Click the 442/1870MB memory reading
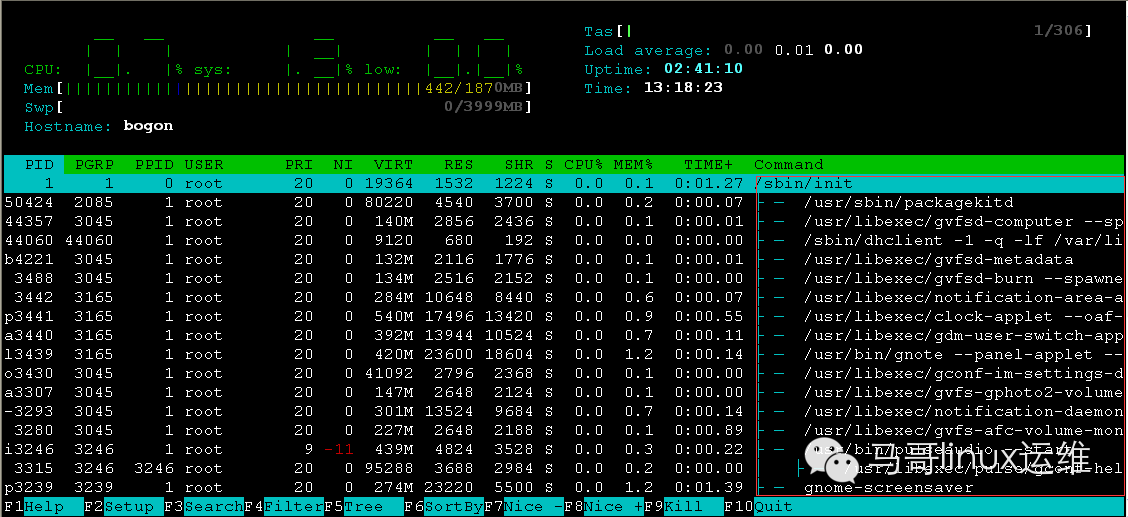1128x517 pixels. tap(476, 88)
